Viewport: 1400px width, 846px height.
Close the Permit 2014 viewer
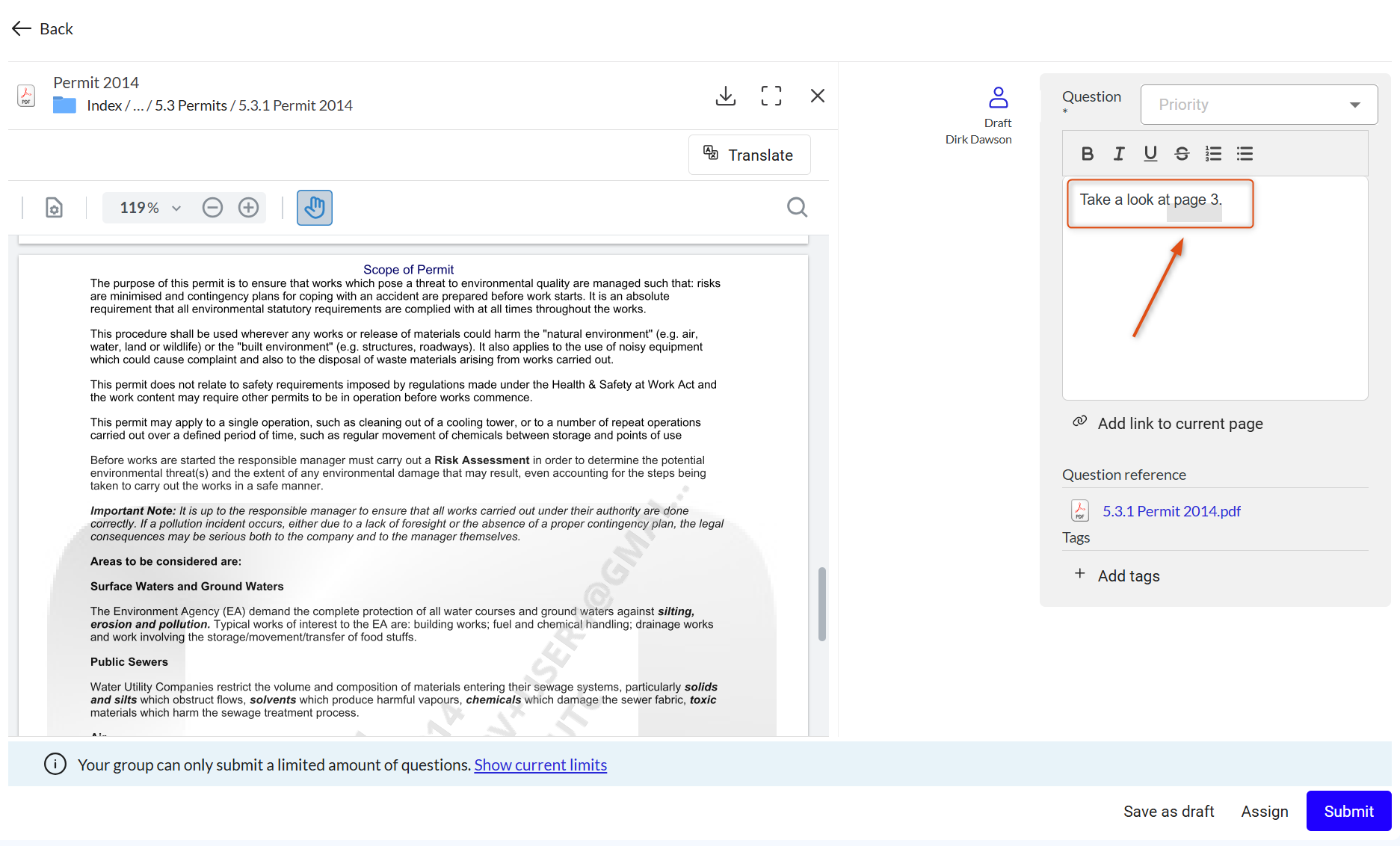pyautogui.click(x=818, y=96)
